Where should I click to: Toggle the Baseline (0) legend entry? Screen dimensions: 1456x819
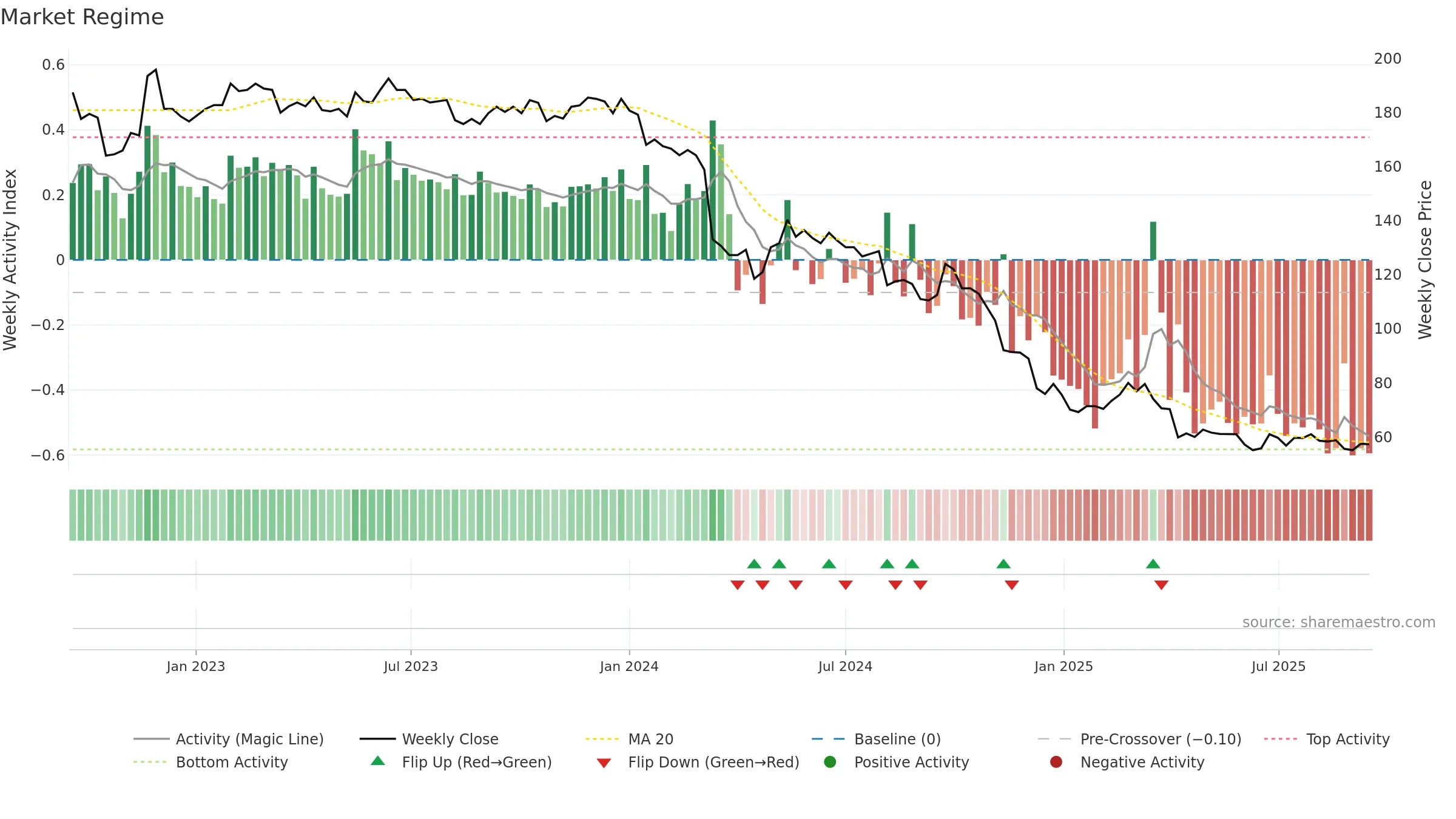point(876,739)
